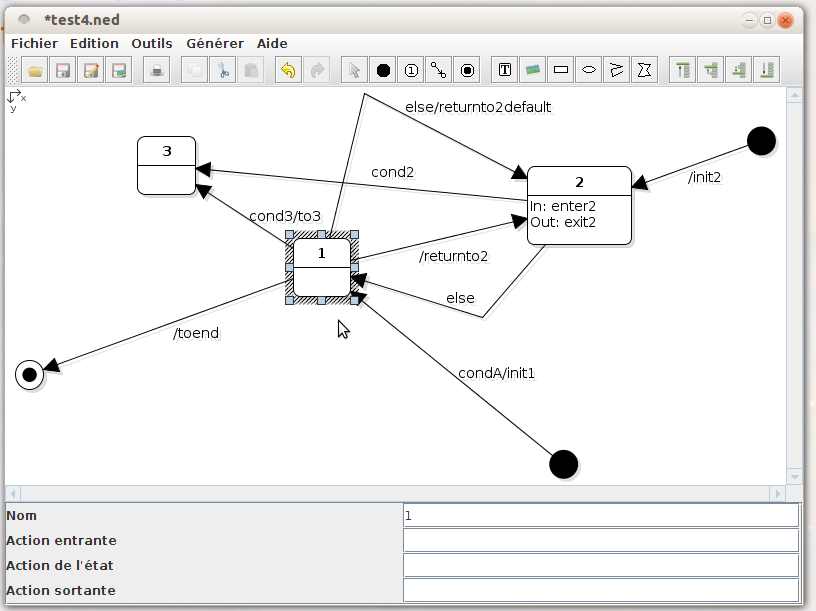Choose the rectangle shape tool
Screen dimensions: 816x611
point(561,70)
